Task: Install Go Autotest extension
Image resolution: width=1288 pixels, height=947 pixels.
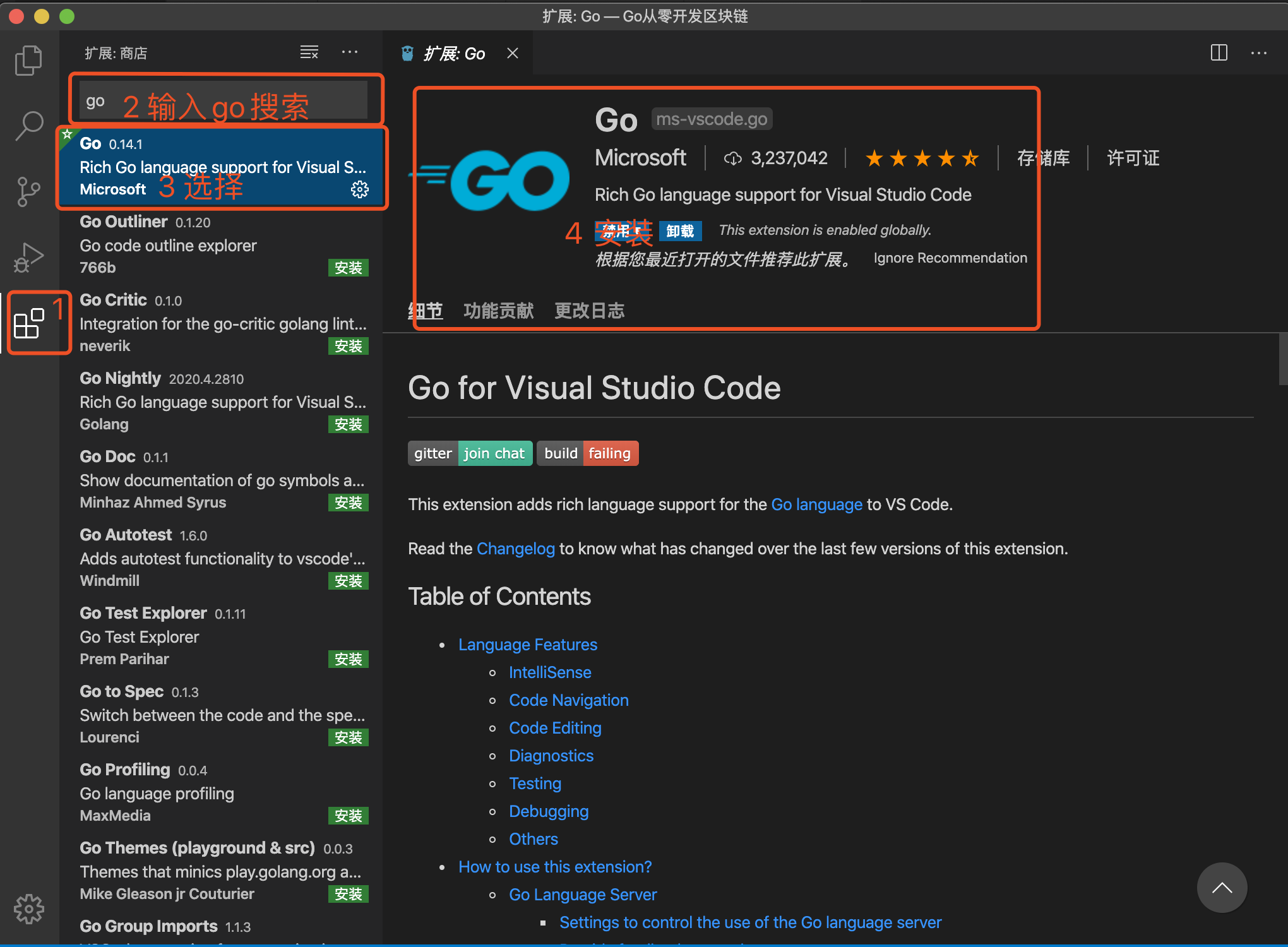Action: (349, 581)
